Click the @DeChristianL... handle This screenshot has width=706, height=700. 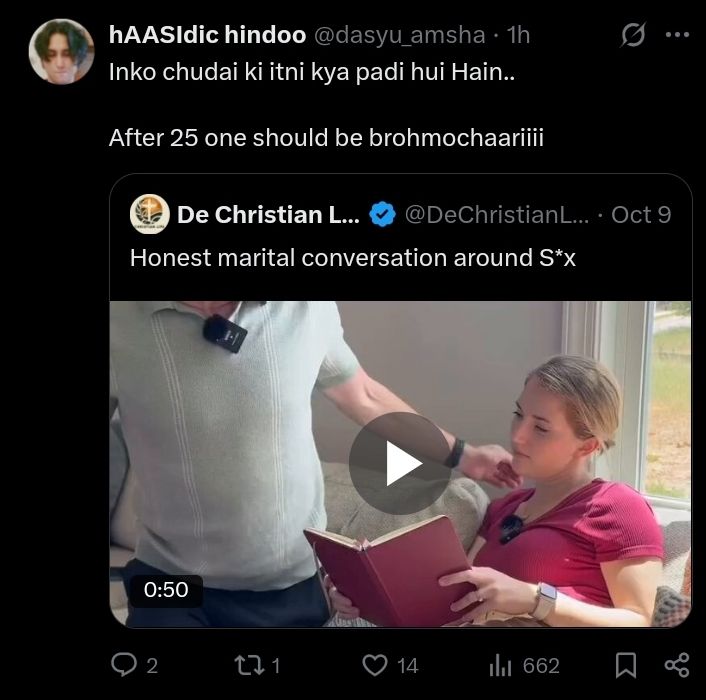[496, 214]
